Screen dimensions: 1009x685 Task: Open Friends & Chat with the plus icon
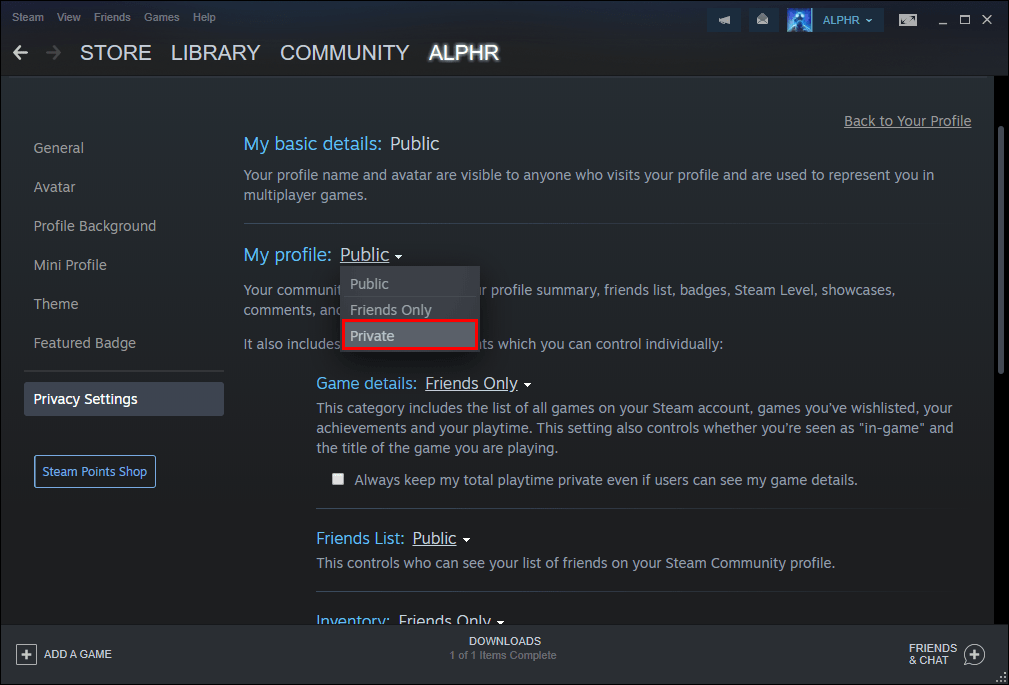[972, 654]
